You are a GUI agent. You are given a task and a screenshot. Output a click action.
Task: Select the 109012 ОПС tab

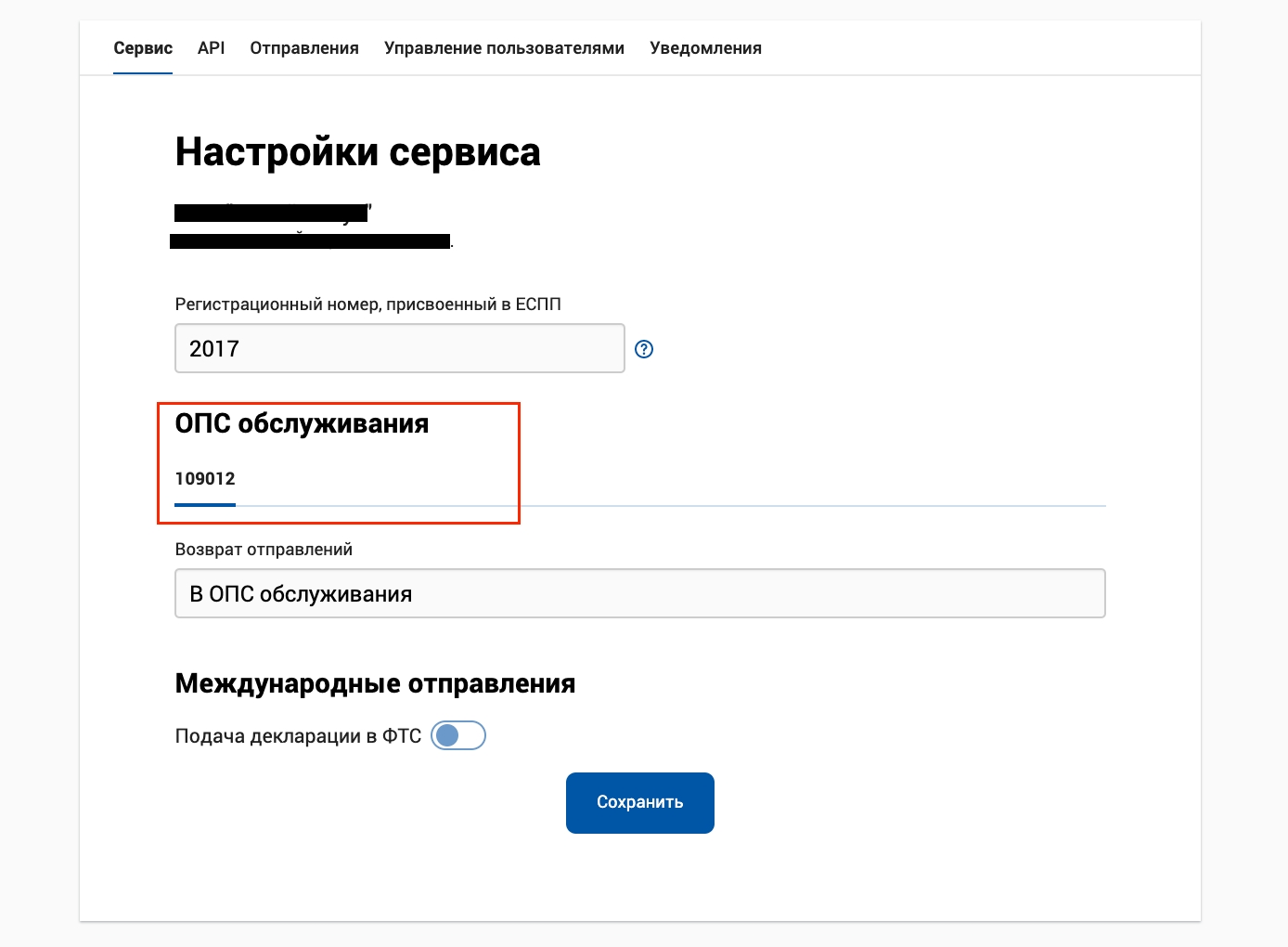coord(205,479)
